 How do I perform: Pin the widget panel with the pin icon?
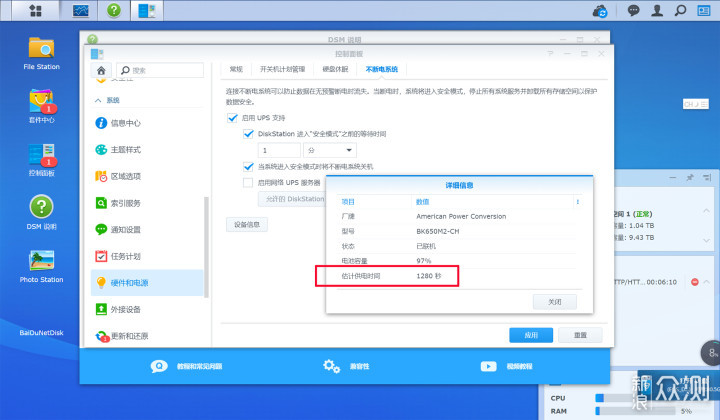(689, 177)
